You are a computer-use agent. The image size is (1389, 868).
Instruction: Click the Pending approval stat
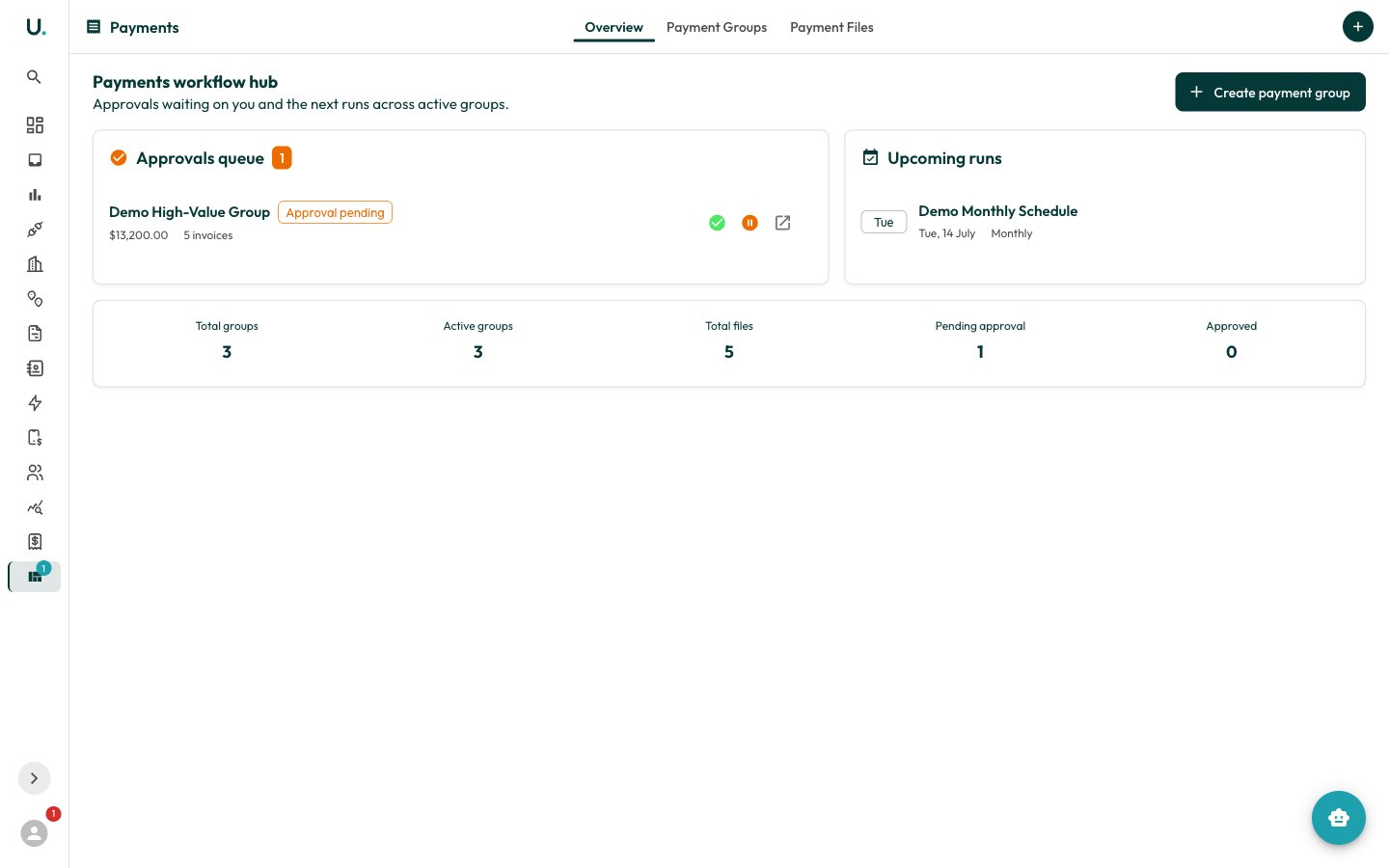[x=980, y=341]
